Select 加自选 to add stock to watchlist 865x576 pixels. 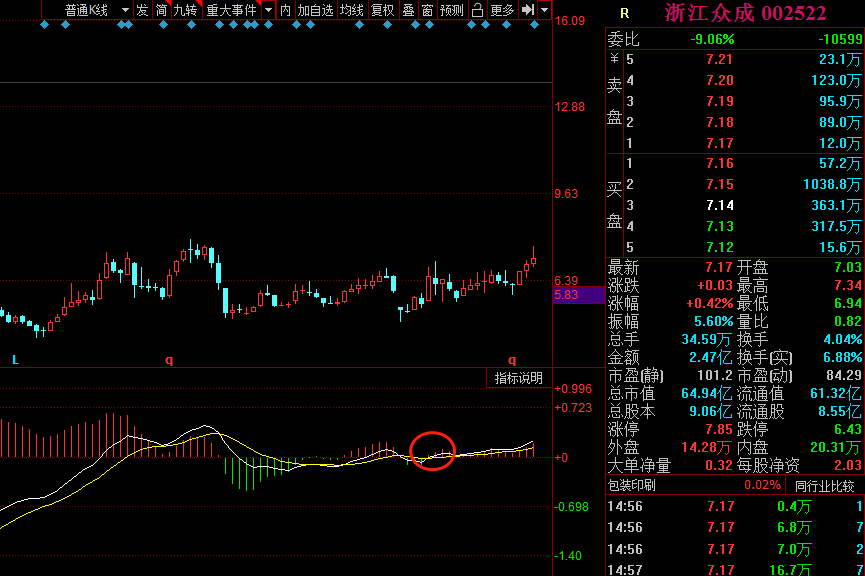[x=317, y=12]
